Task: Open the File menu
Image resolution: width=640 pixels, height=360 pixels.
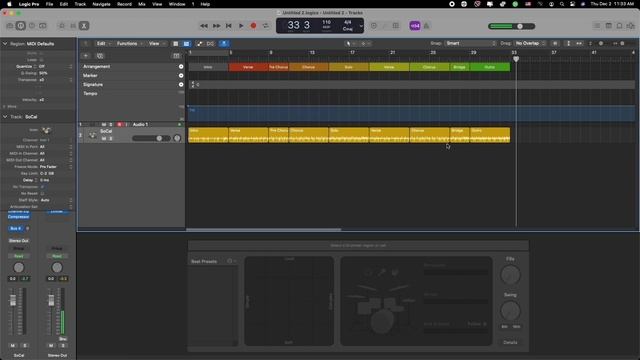Action: point(49,4)
